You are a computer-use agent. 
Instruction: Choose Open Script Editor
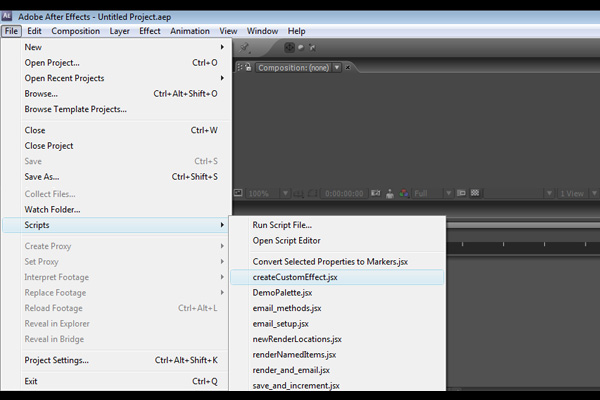337,241
